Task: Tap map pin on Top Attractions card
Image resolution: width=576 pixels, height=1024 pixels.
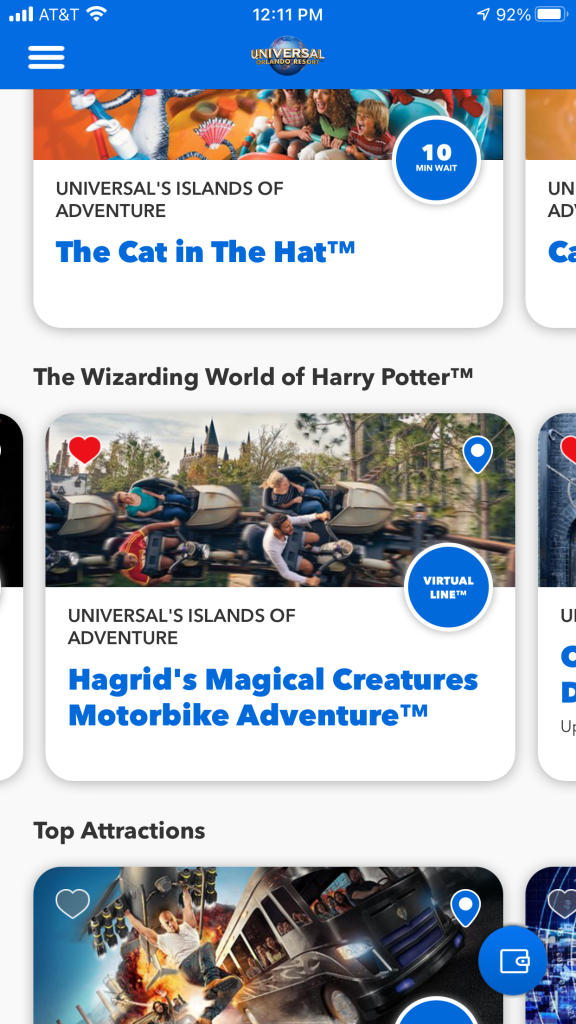Action: click(466, 908)
